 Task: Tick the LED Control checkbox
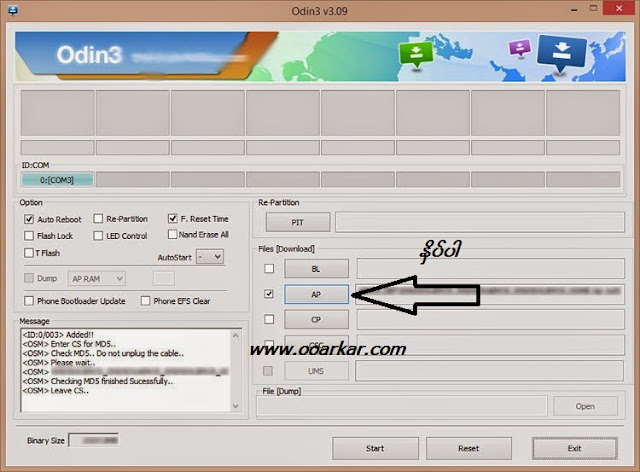[x=98, y=236]
